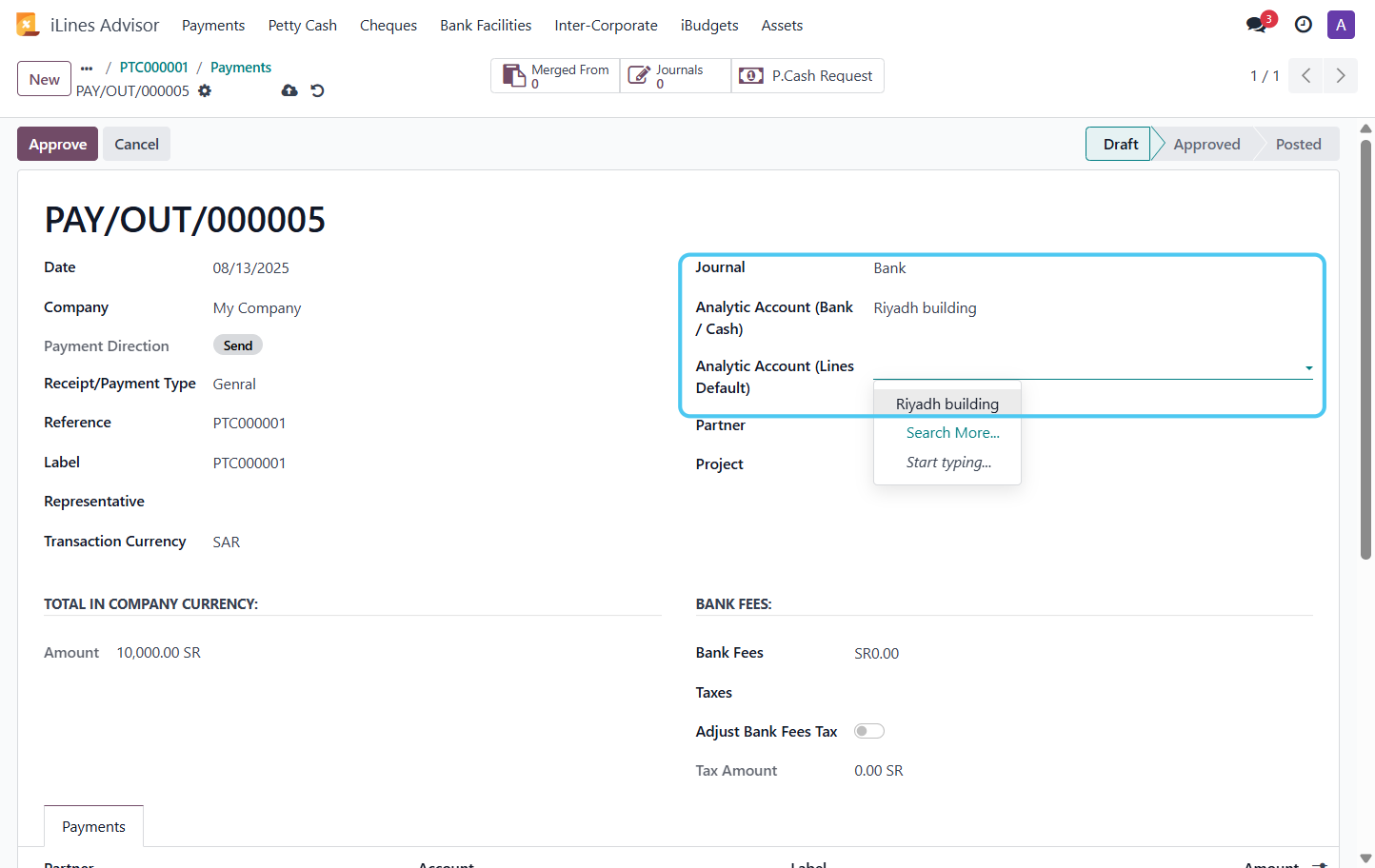The image size is (1375, 868).
Task: Open the Cheques menu
Action: (389, 26)
